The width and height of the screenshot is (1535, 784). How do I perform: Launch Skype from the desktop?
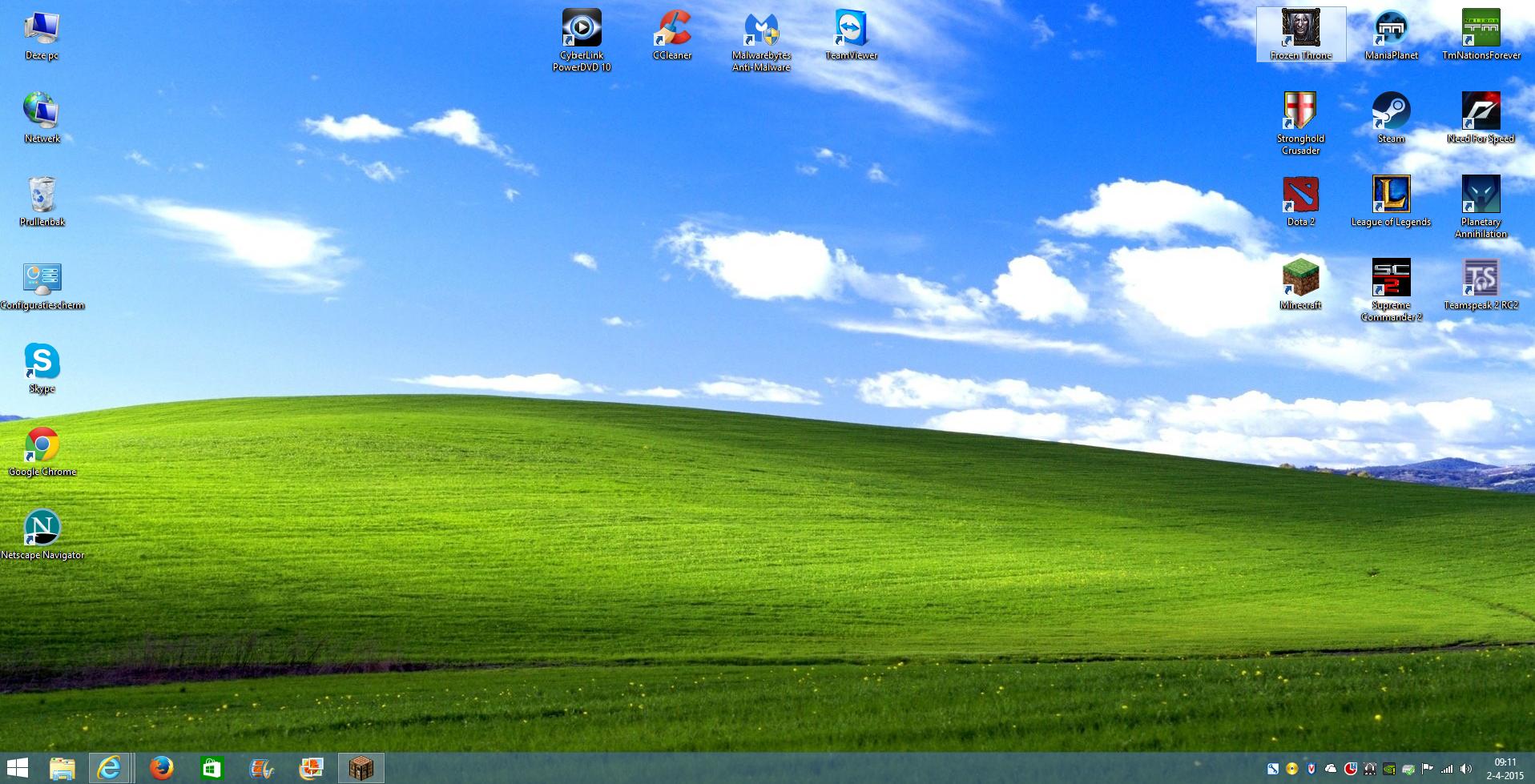42,369
